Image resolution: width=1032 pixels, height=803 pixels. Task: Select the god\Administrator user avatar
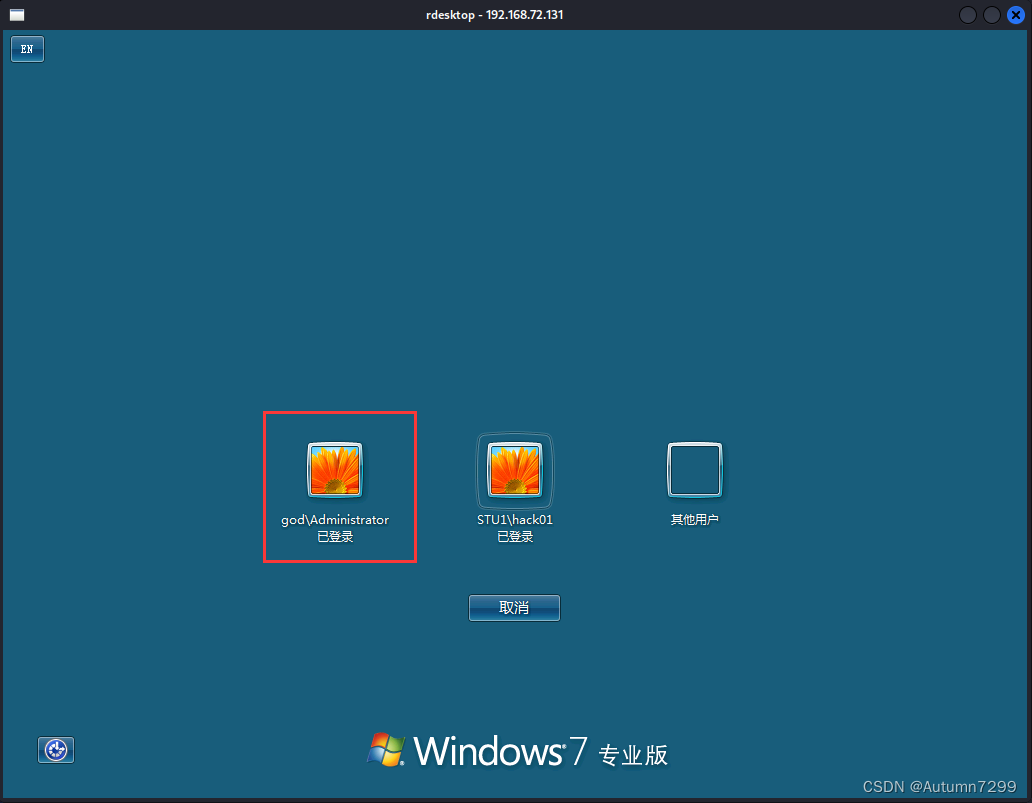(335, 470)
